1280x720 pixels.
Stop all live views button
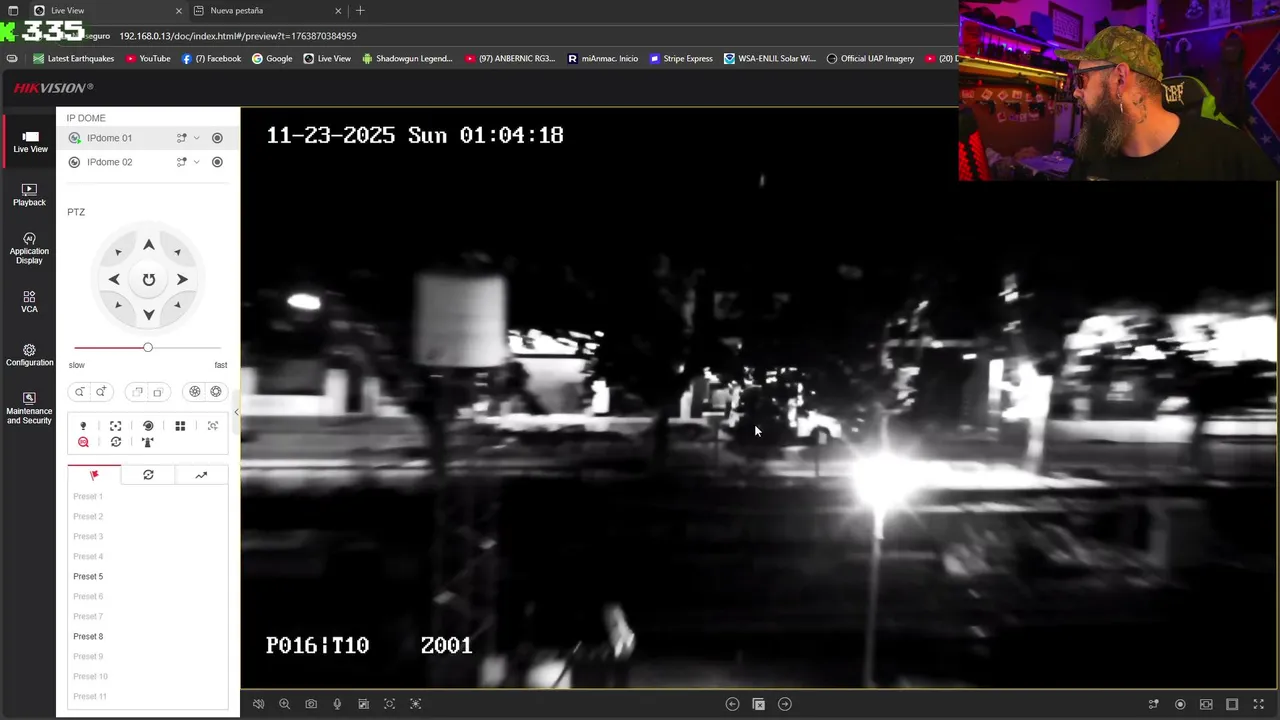click(x=758, y=704)
